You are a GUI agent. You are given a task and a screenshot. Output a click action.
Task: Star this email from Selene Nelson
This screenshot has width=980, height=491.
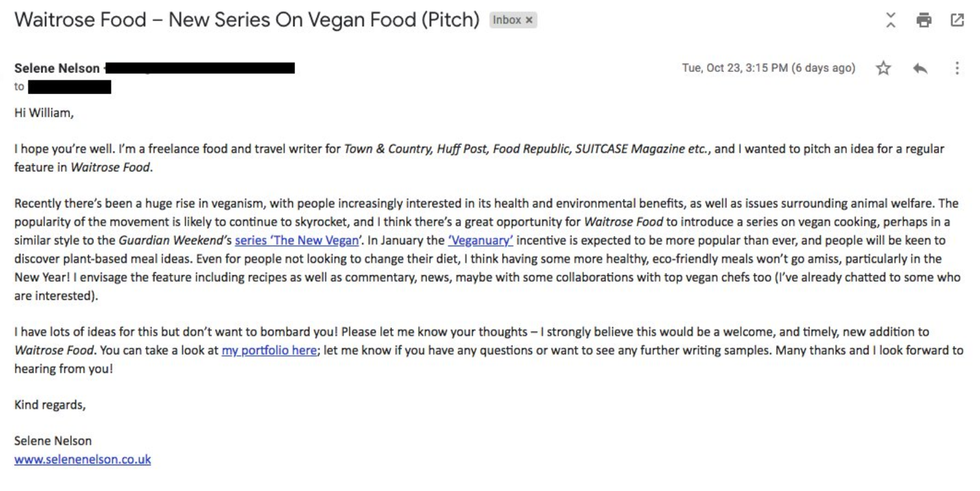(883, 69)
